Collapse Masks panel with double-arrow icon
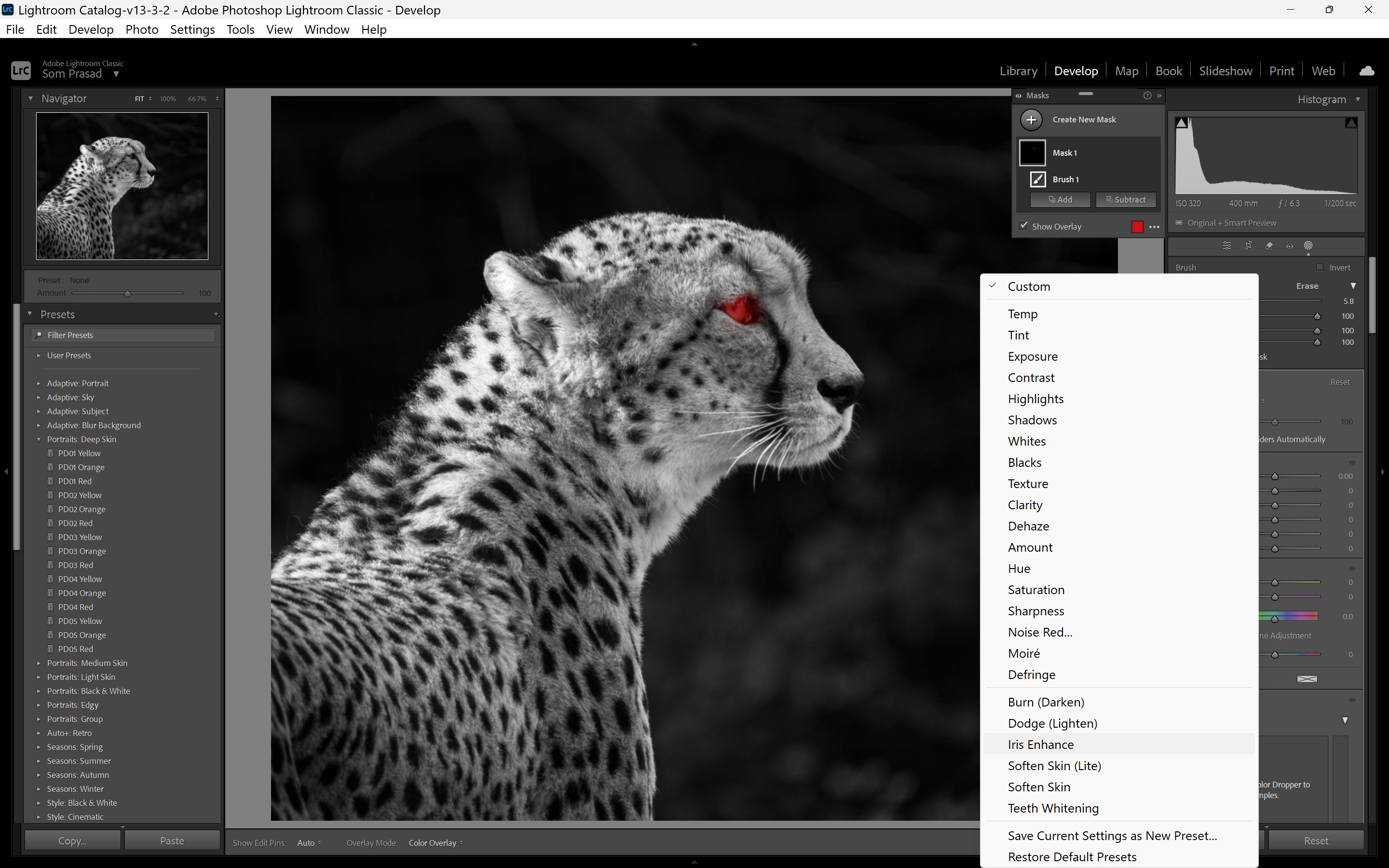1389x868 pixels. [x=1159, y=95]
